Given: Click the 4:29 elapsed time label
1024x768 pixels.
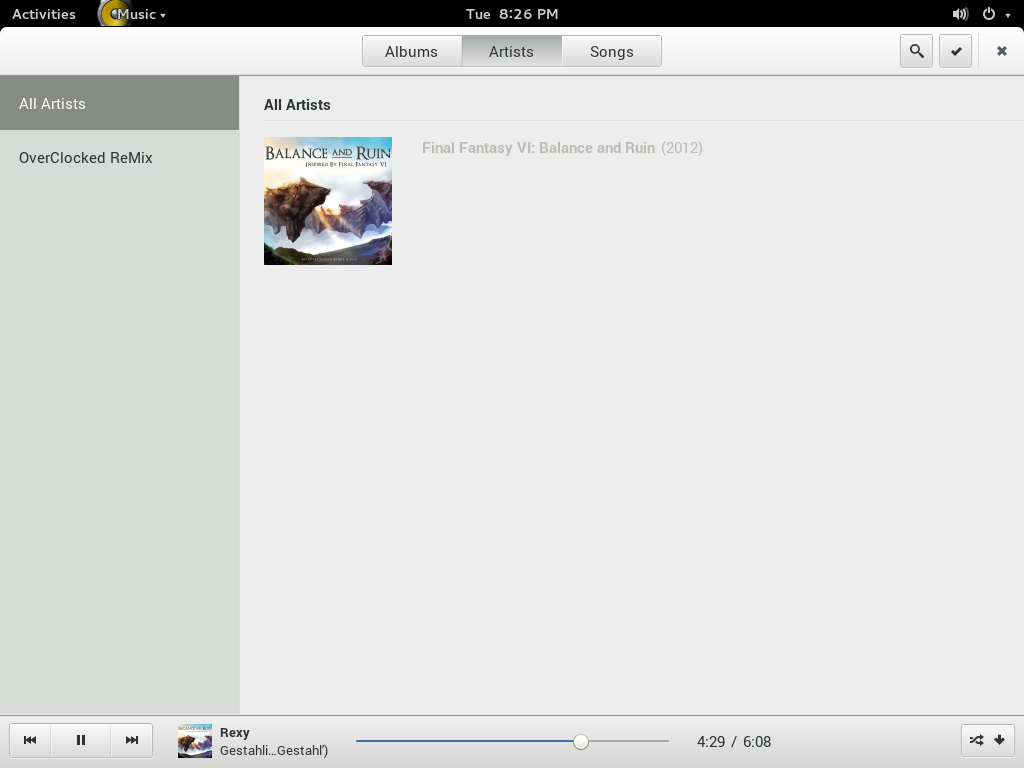Looking at the screenshot, I should [x=711, y=742].
